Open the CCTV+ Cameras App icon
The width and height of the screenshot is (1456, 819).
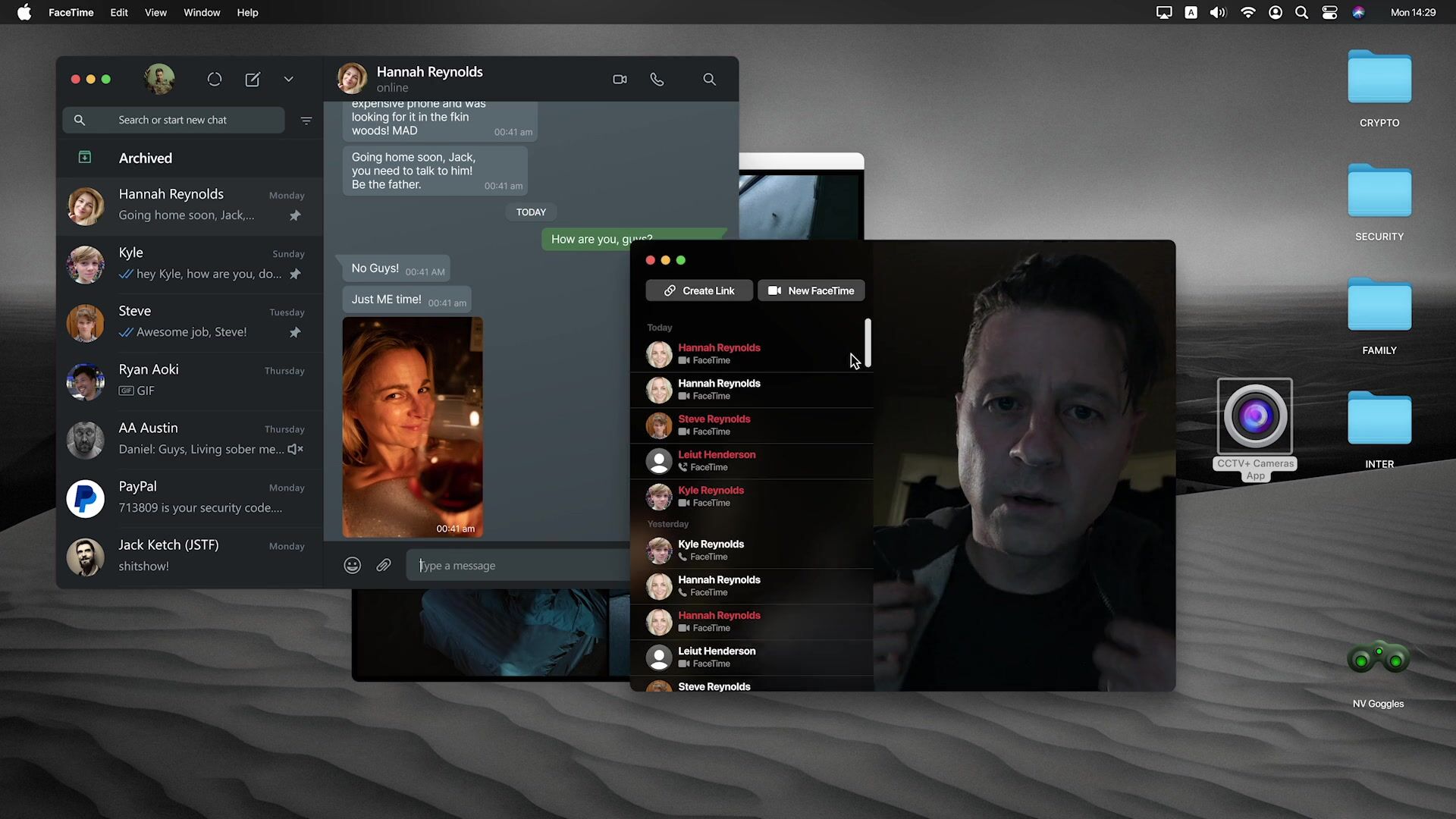(x=1255, y=416)
